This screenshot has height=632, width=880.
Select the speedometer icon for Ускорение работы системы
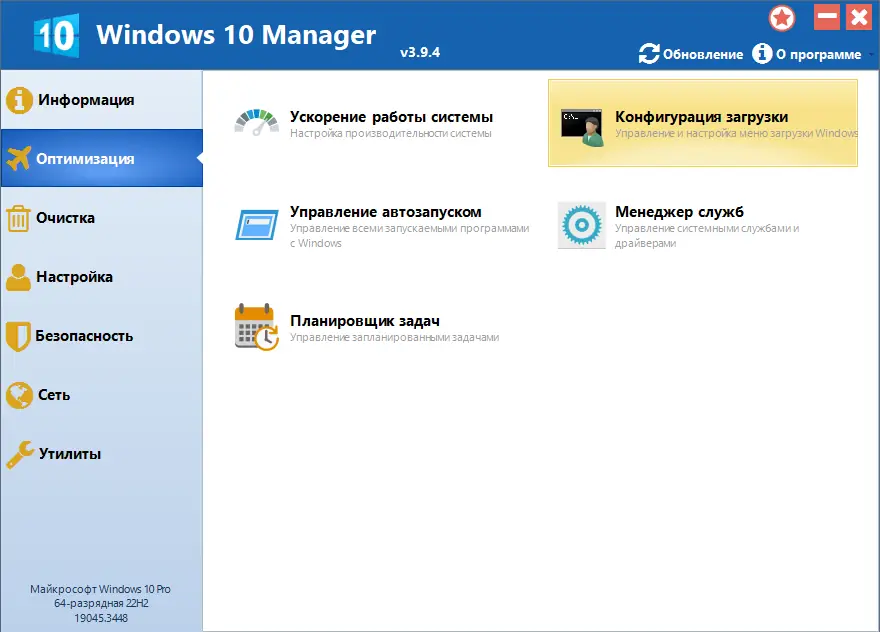[256, 122]
